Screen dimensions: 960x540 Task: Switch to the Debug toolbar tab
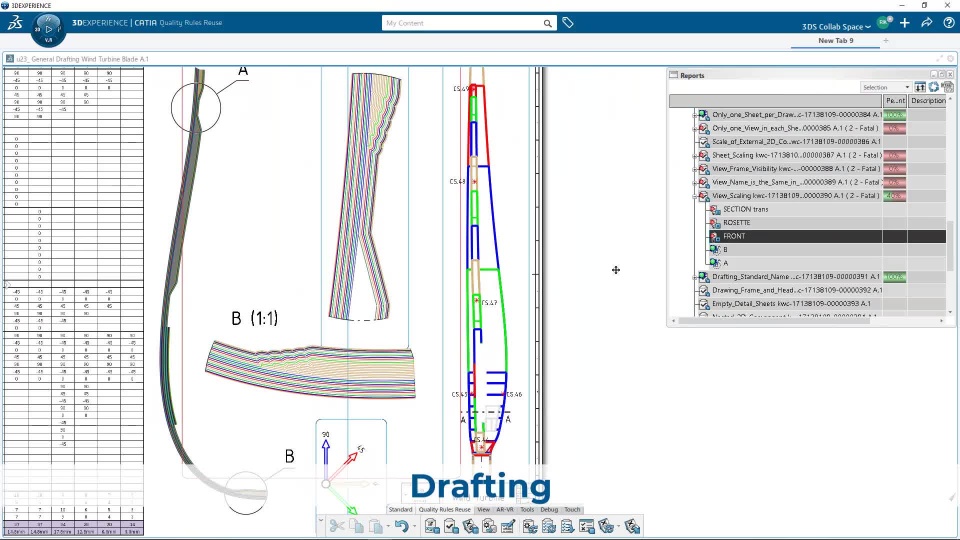click(549, 509)
